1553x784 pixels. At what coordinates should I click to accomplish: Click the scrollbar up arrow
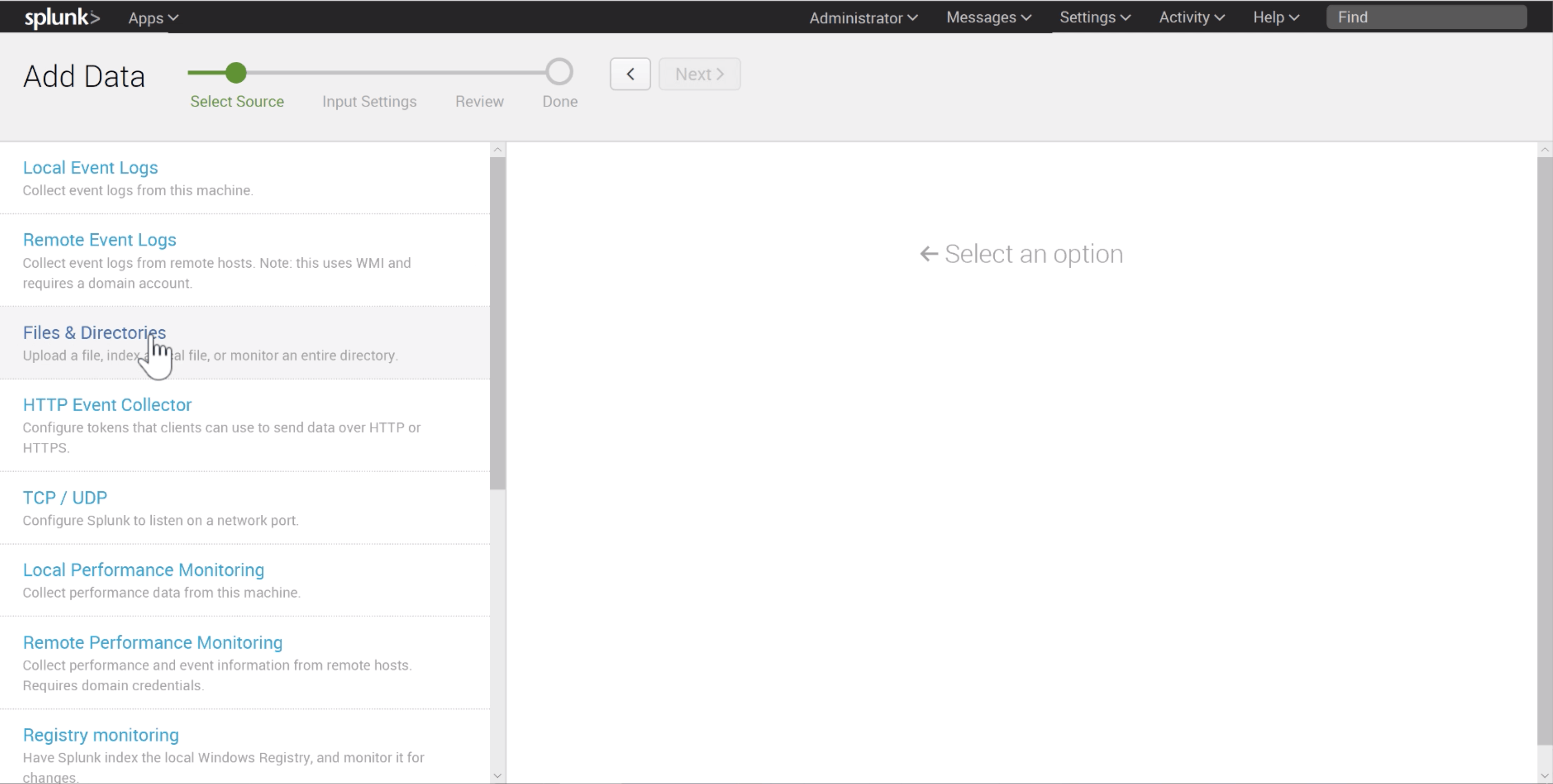tap(497, 149)
